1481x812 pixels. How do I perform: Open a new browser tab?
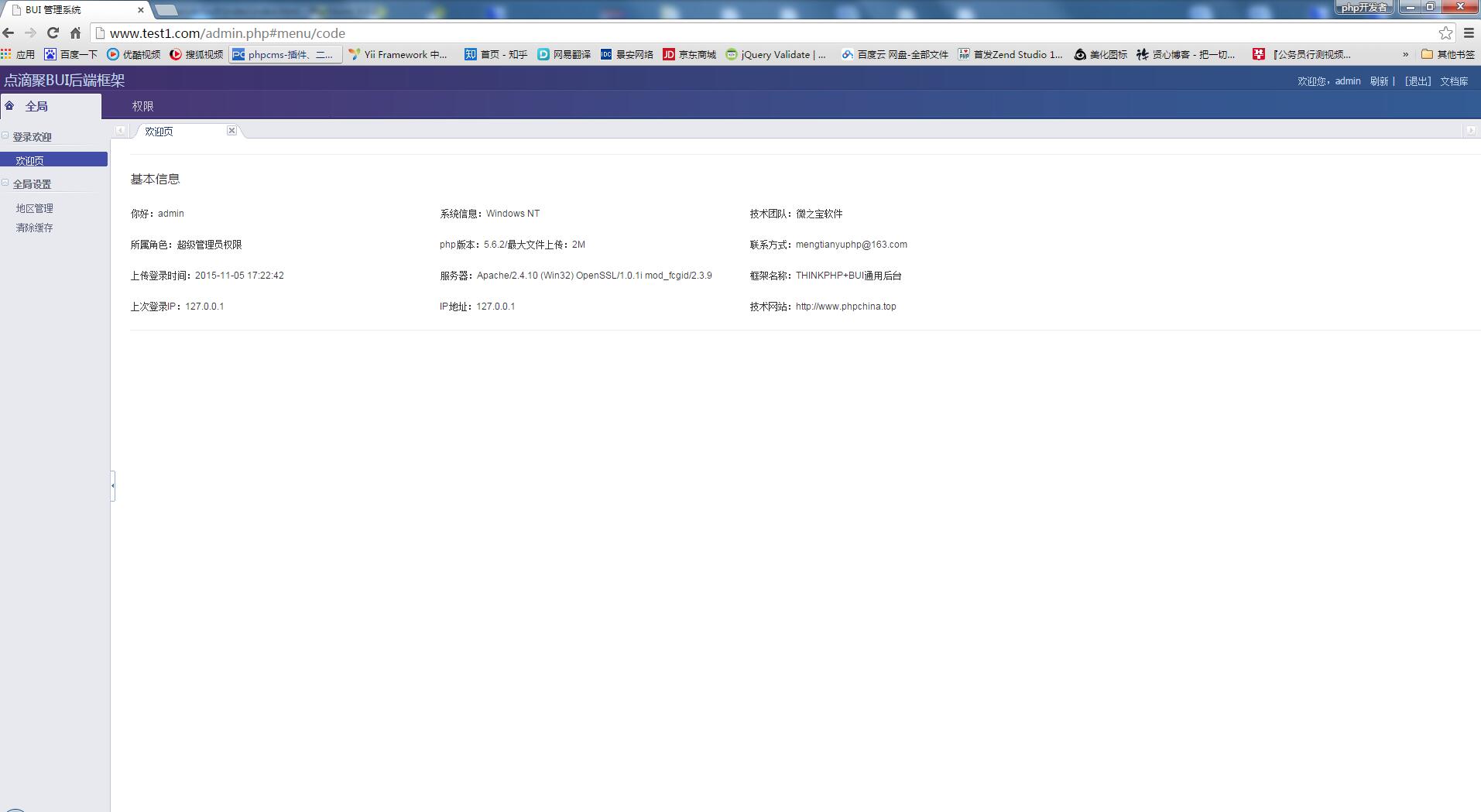coord(166,10)
